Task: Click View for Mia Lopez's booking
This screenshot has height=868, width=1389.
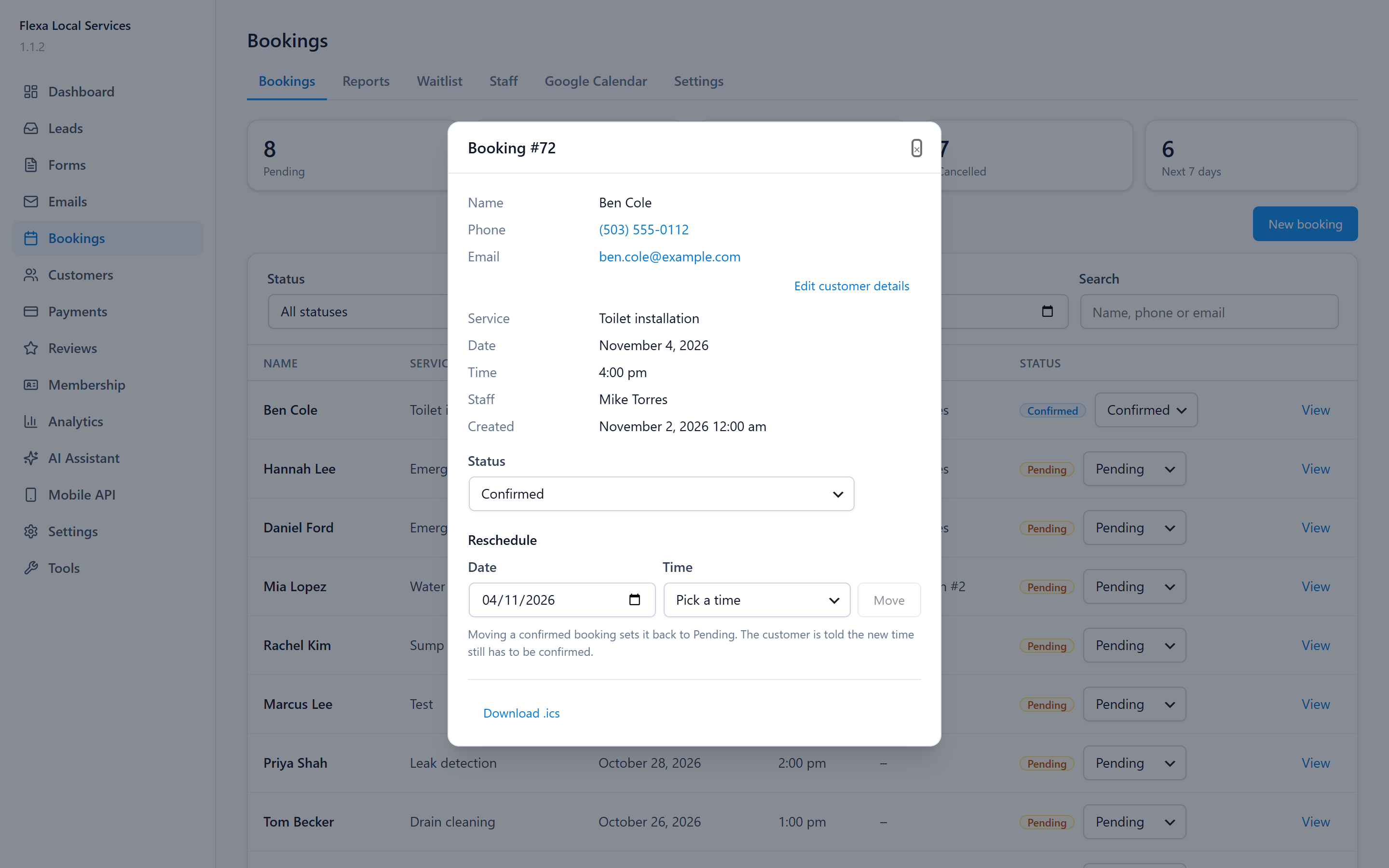Action: point(1316,587)
